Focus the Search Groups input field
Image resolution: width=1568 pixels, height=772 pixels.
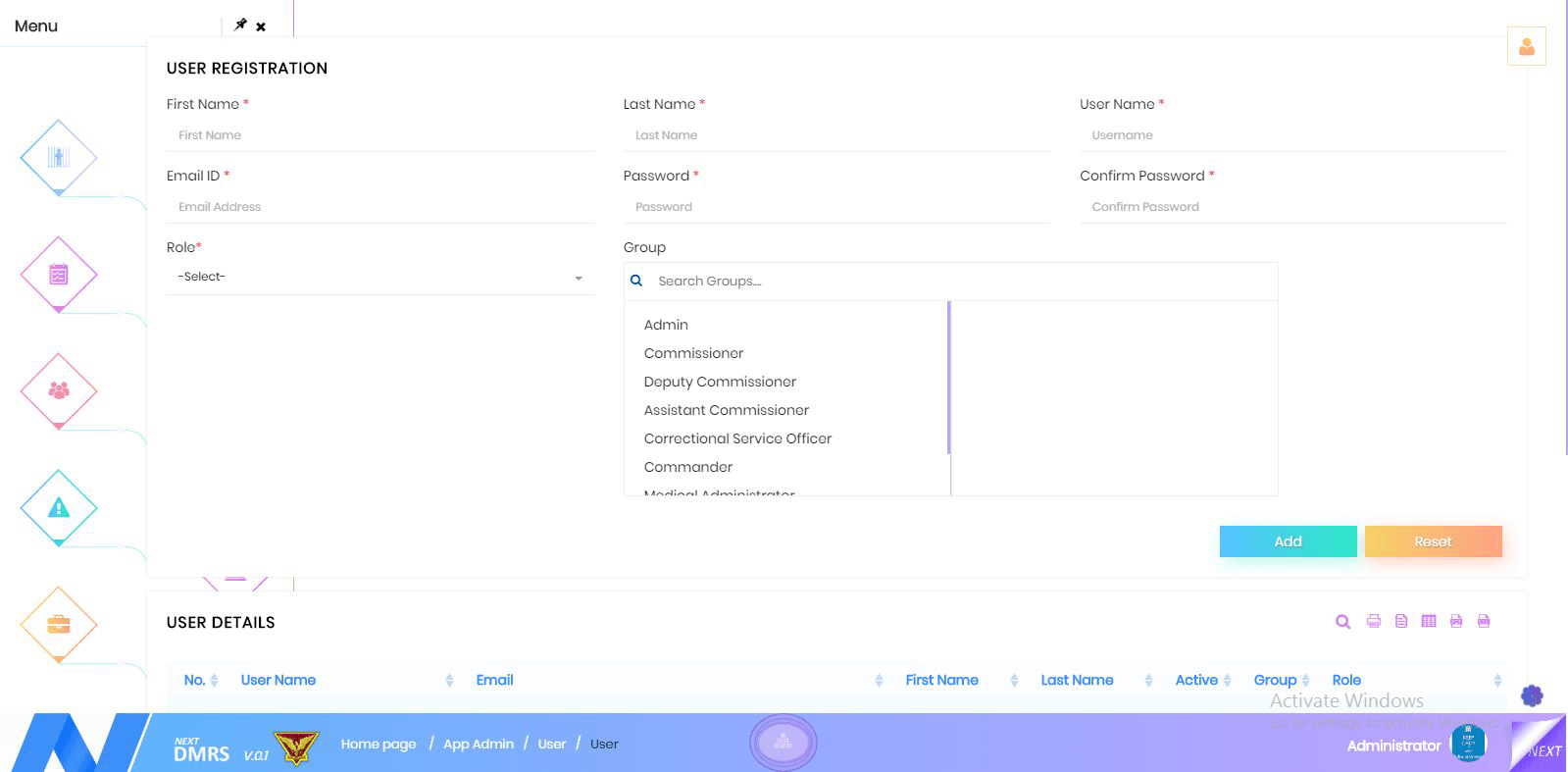click(x=961, y=282)
